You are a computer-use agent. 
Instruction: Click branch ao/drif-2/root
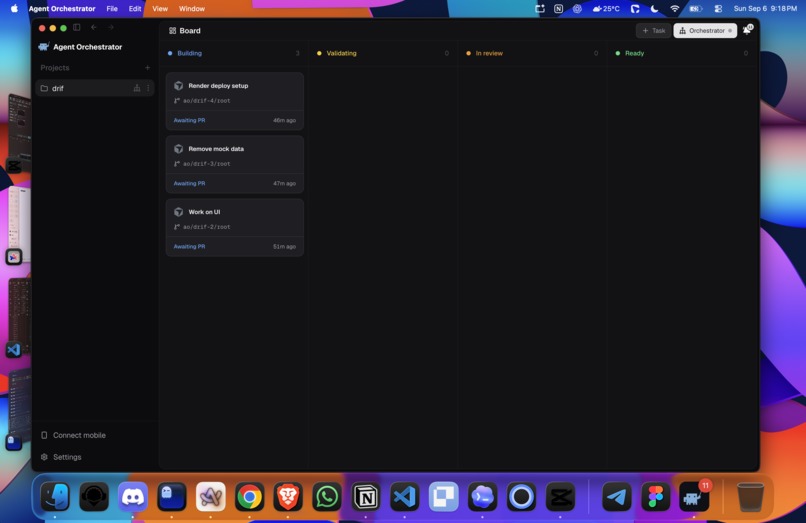pyautogui.click(x=207, y=227)
